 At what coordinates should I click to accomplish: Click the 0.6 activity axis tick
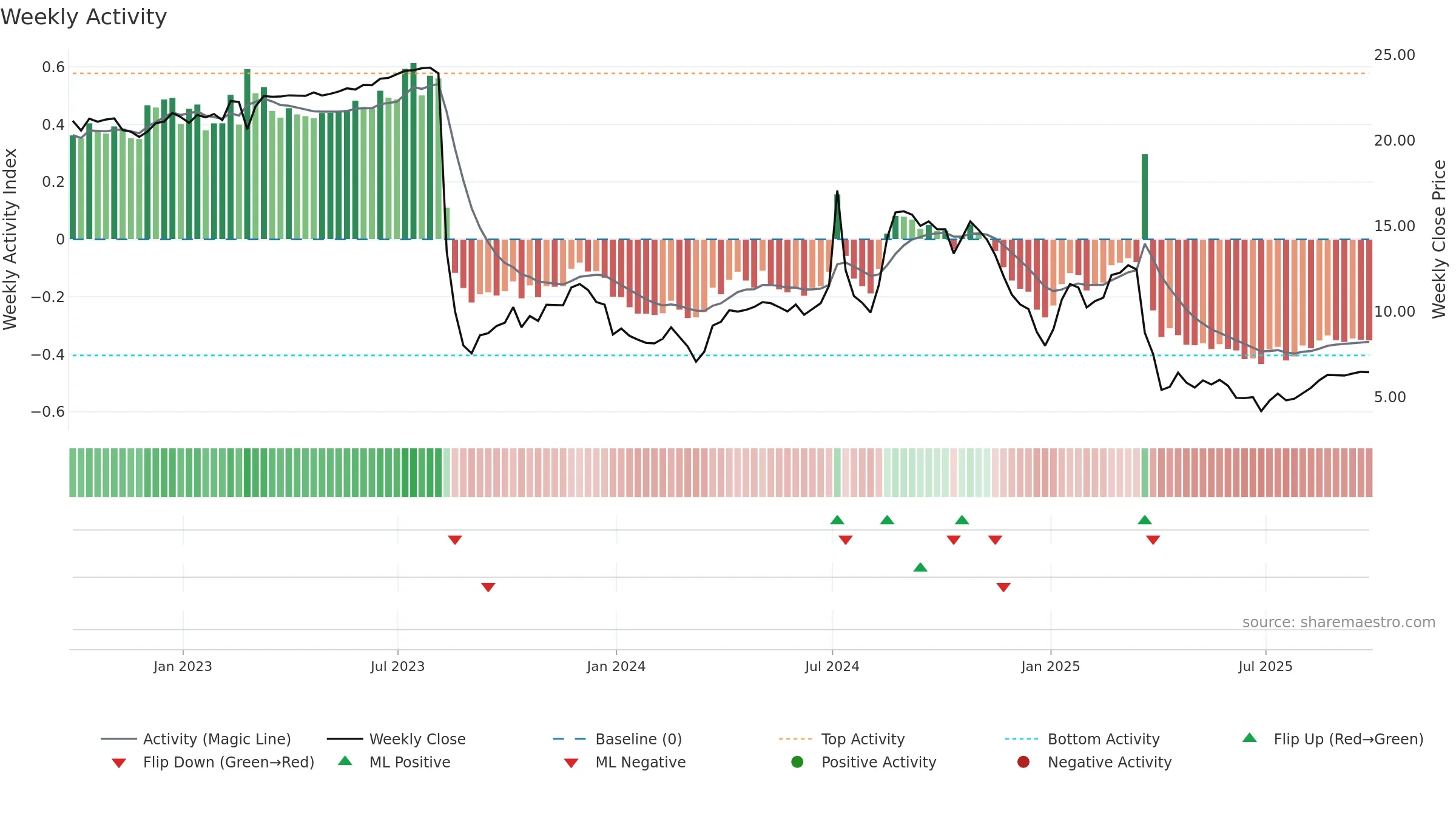click(x=53, y=67)
